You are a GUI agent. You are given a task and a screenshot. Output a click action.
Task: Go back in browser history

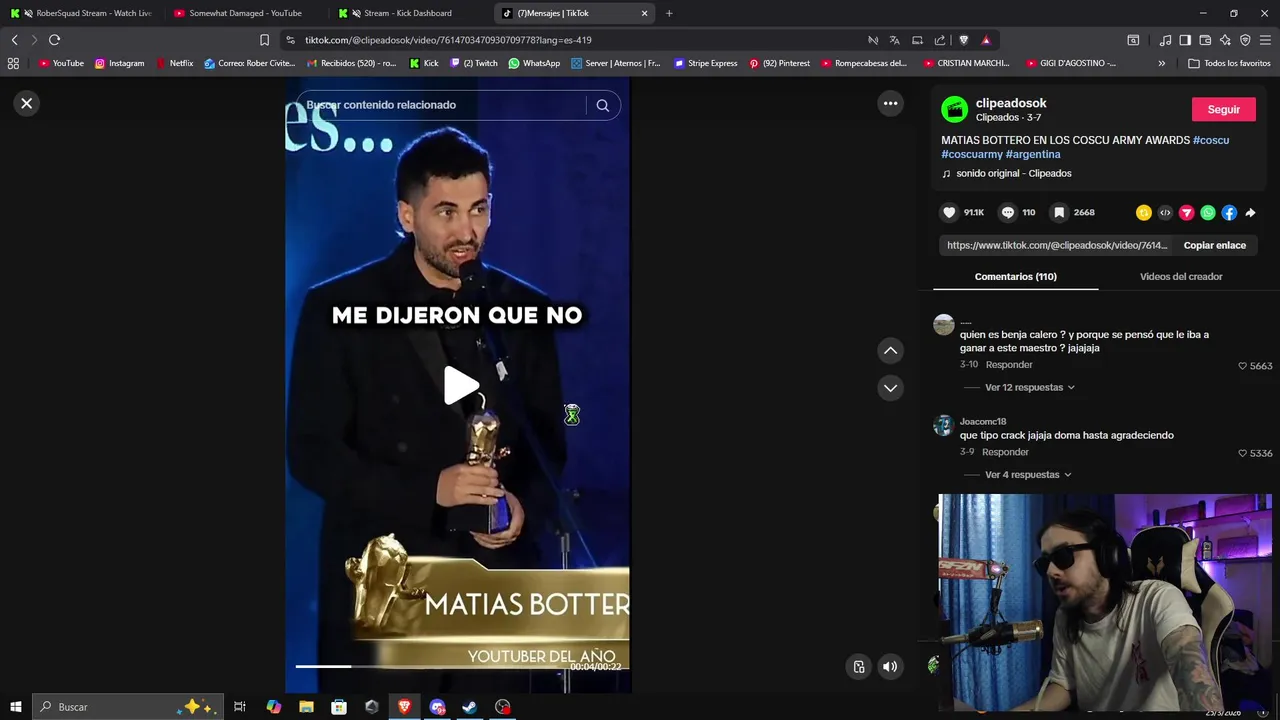(x=14, y=40)
